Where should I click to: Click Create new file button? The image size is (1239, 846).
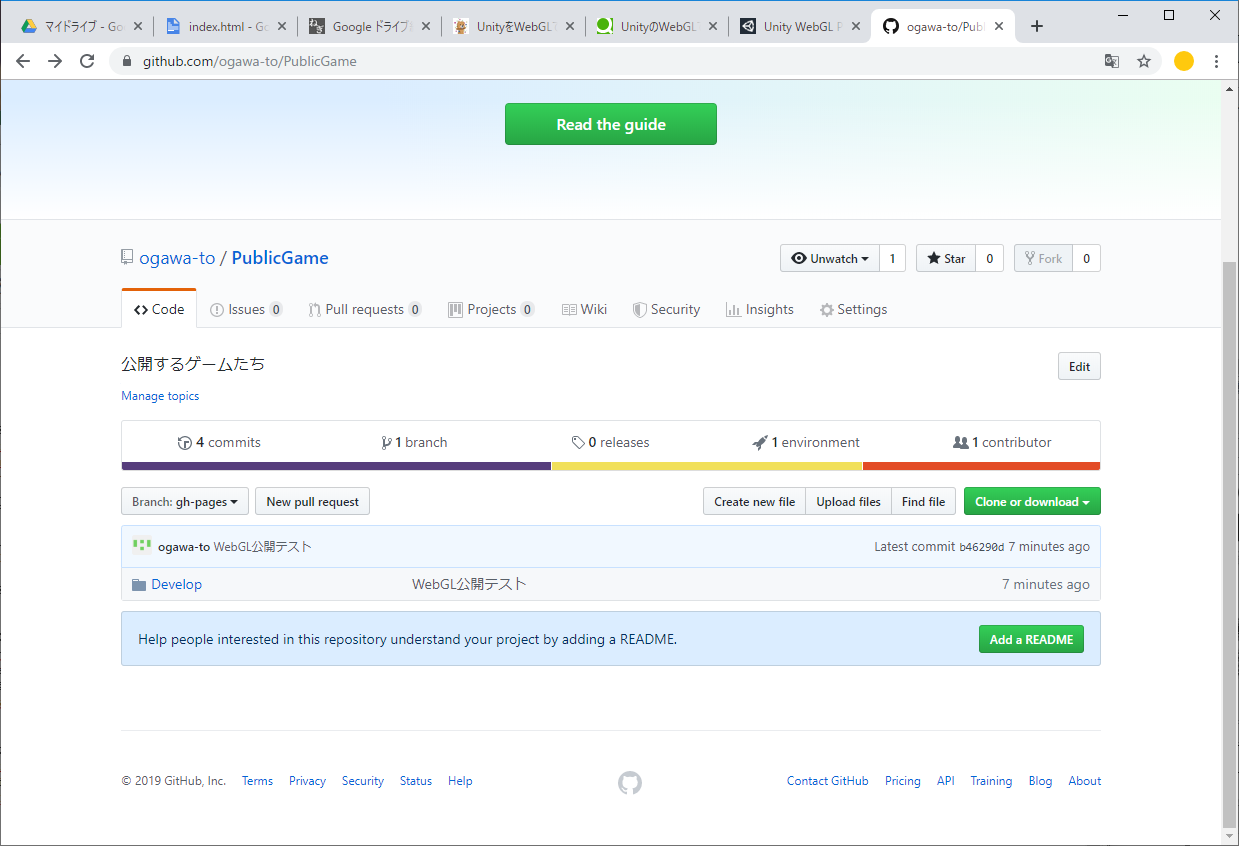click(x=755, y=501)
